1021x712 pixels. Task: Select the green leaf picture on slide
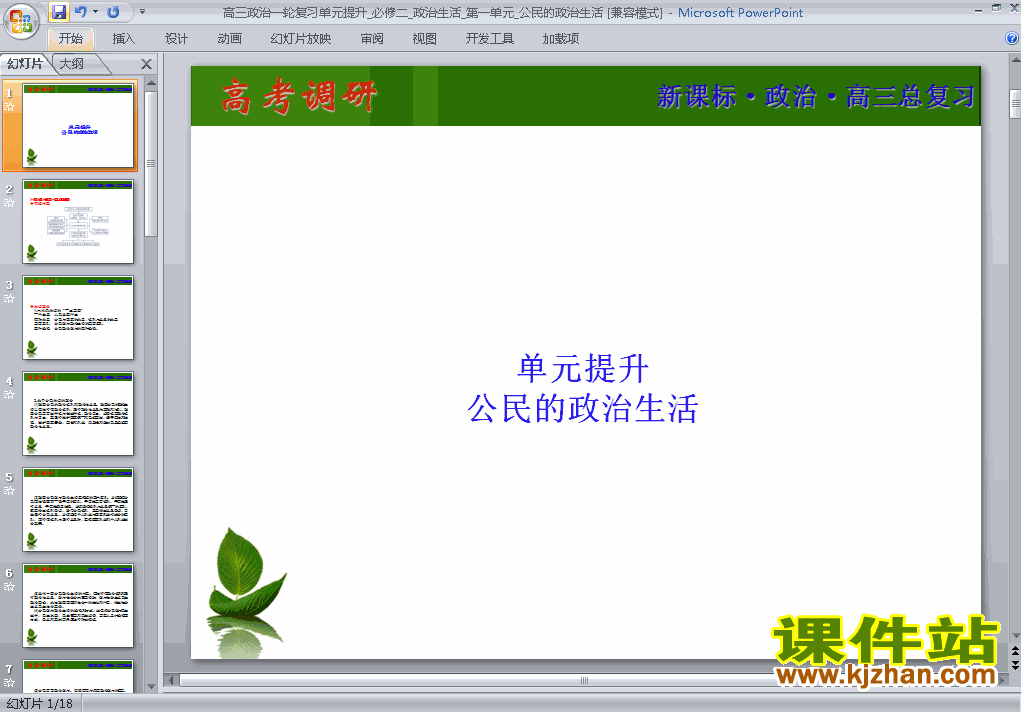[247, 591]
